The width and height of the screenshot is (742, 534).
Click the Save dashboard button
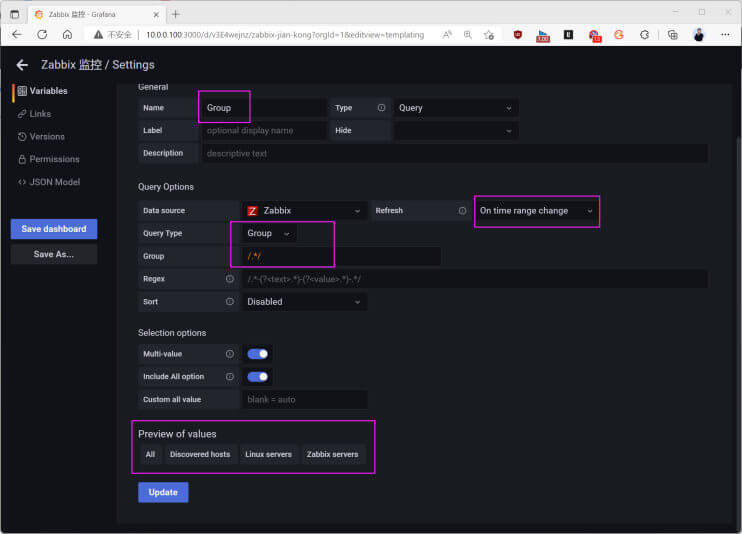54,229
